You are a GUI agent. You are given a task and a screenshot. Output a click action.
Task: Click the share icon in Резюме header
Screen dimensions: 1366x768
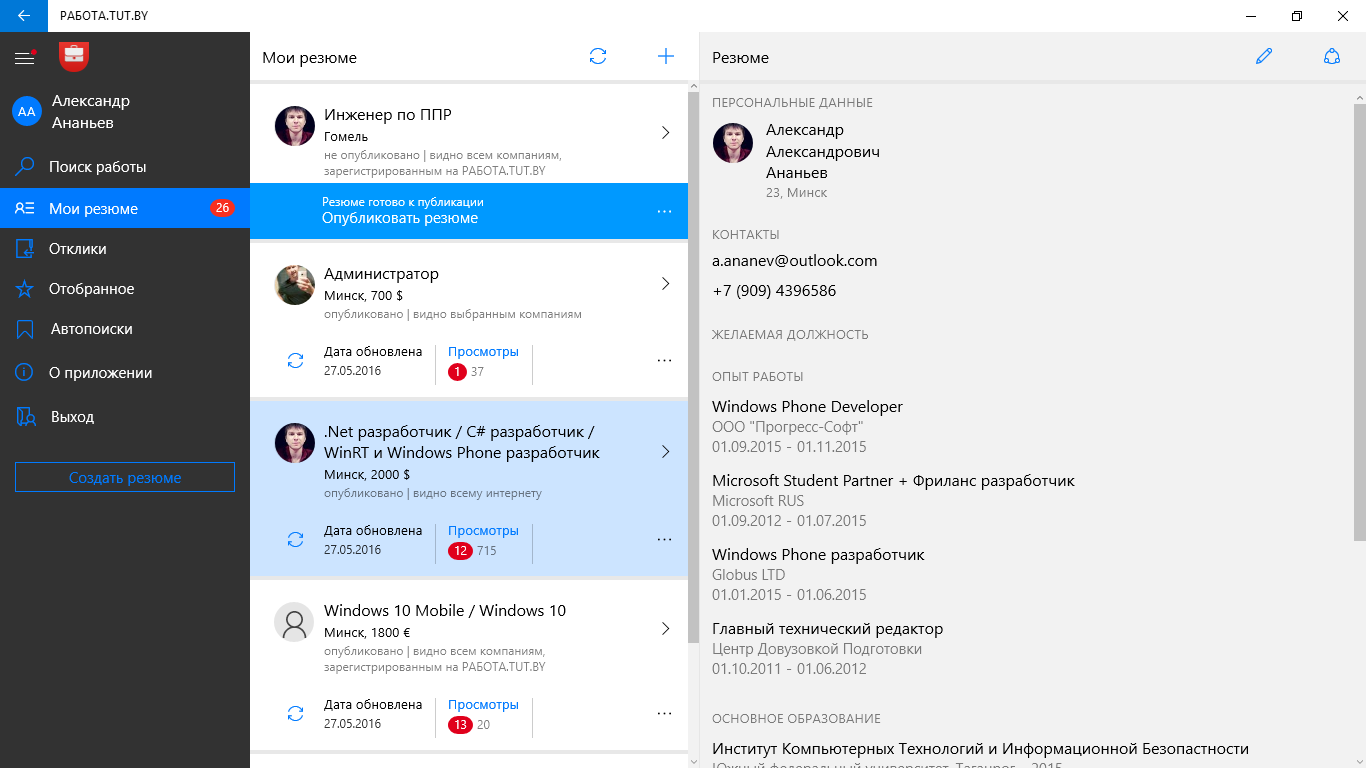1332,56
